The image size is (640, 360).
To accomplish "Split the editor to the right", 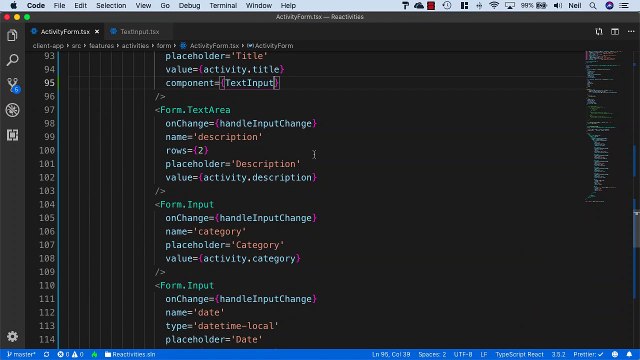I will [615, 31].
